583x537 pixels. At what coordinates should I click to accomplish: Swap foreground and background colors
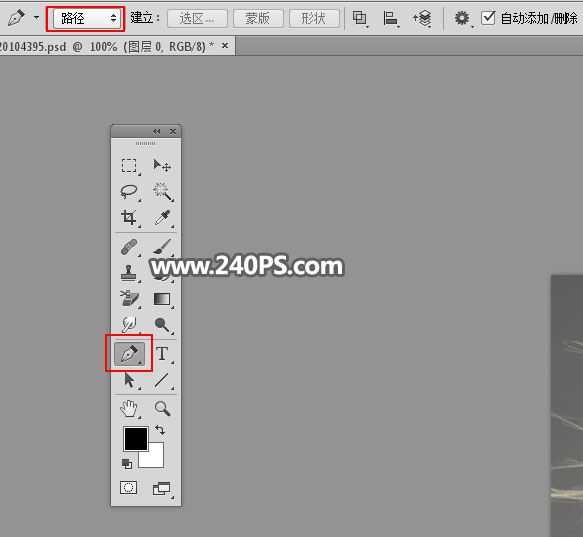click(160, 430)
